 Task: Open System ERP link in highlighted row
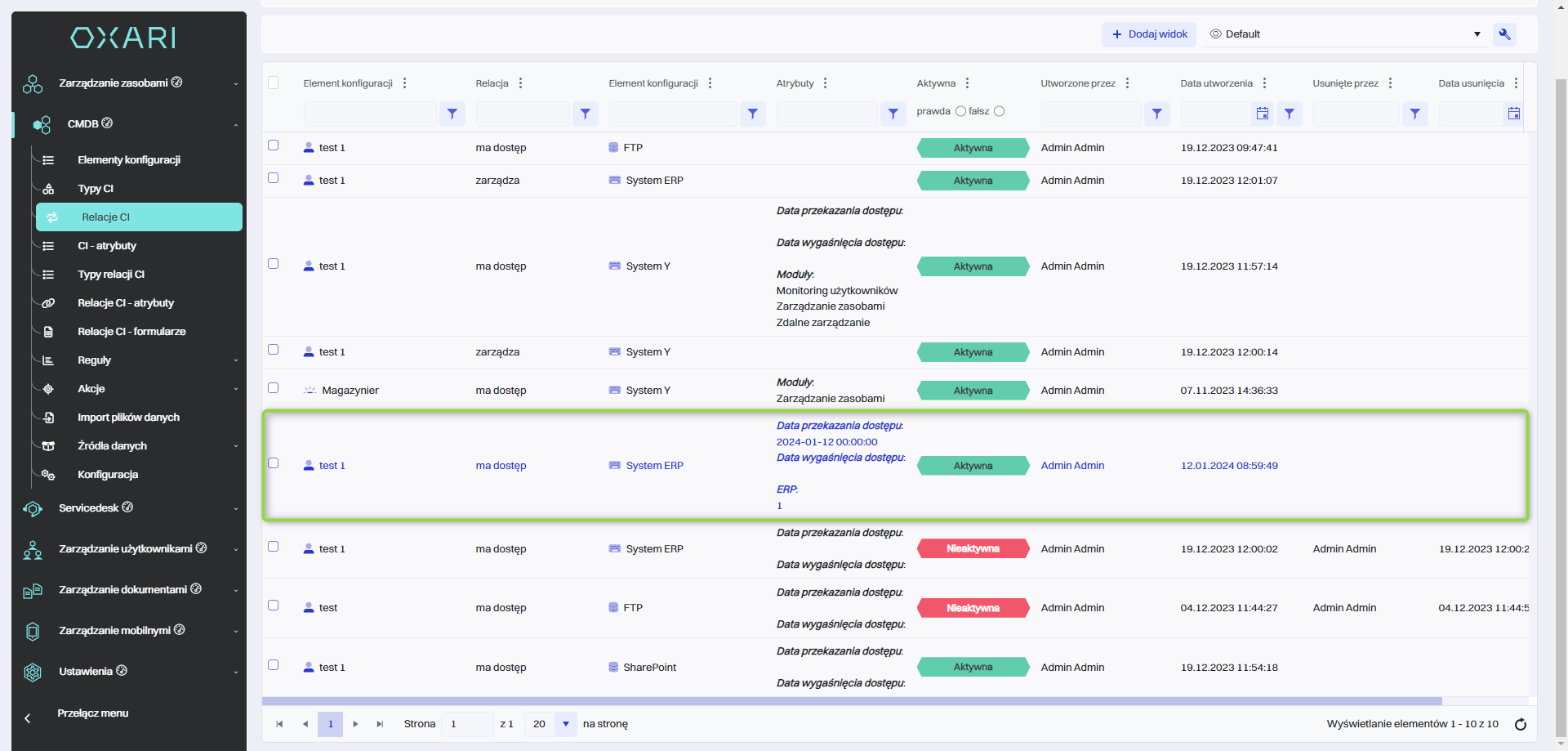[654, 466]
